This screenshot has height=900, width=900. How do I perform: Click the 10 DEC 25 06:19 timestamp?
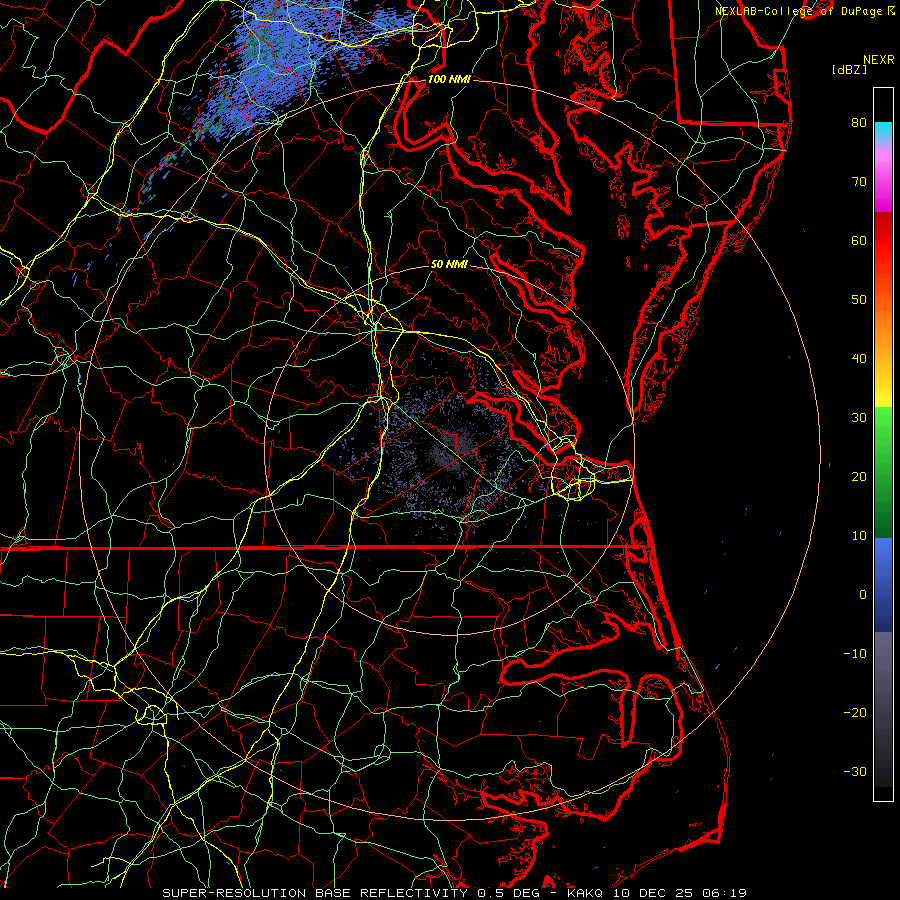click(x=680, y=893)
